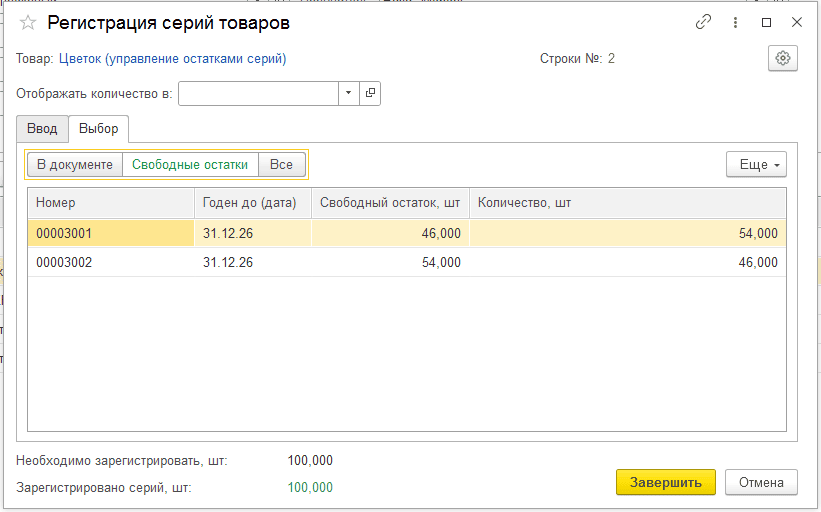Viewport: 821px width, 512px height.
Task: Sort by Свободный остаток, шт header
Action: click(390, 203)
